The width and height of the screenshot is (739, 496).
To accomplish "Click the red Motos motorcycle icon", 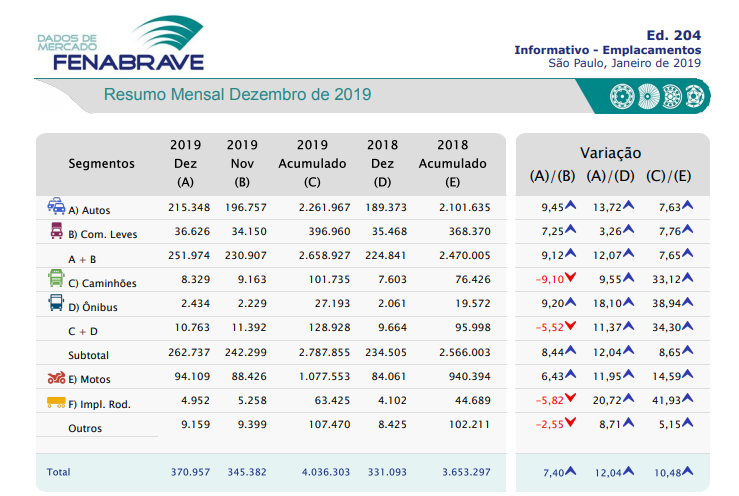I will (x=56, y=378).
